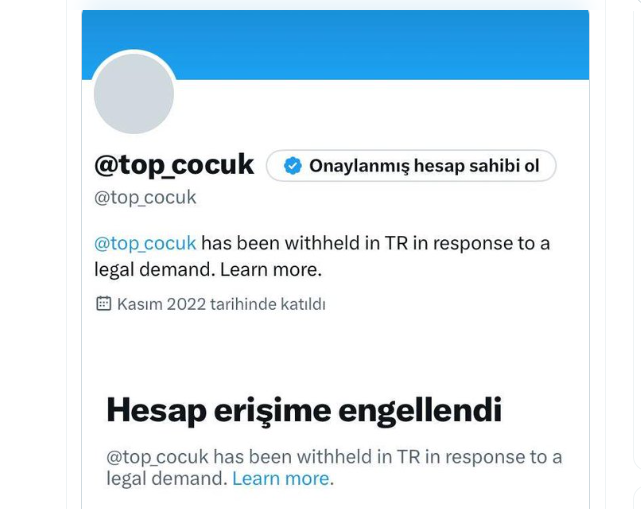Screen dimensions: 641x509
Task: Click "legal demand." in the bio
Action: (155, 269)
